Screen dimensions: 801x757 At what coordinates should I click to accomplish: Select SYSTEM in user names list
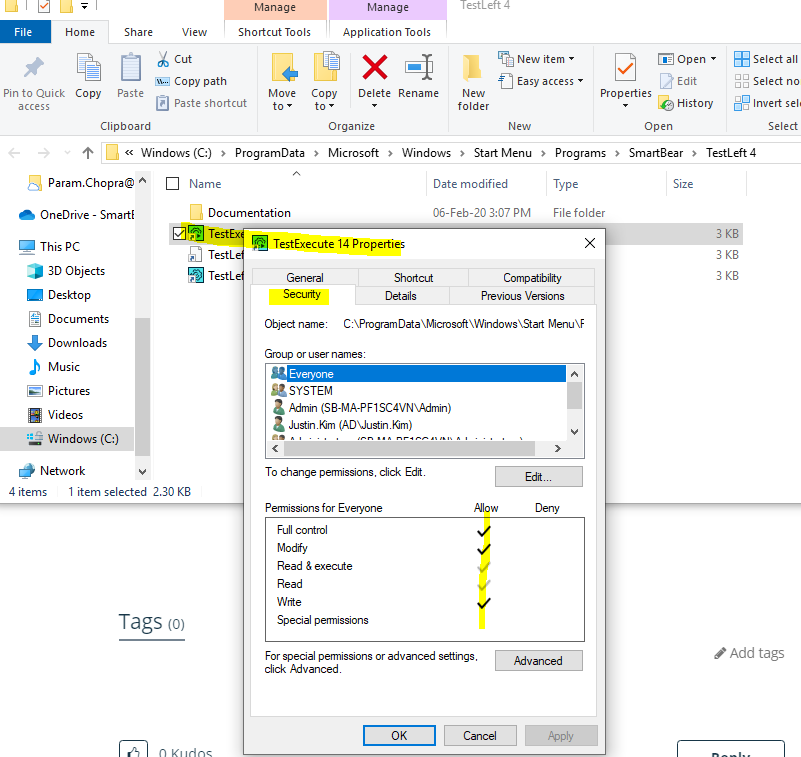coord(311,391)
